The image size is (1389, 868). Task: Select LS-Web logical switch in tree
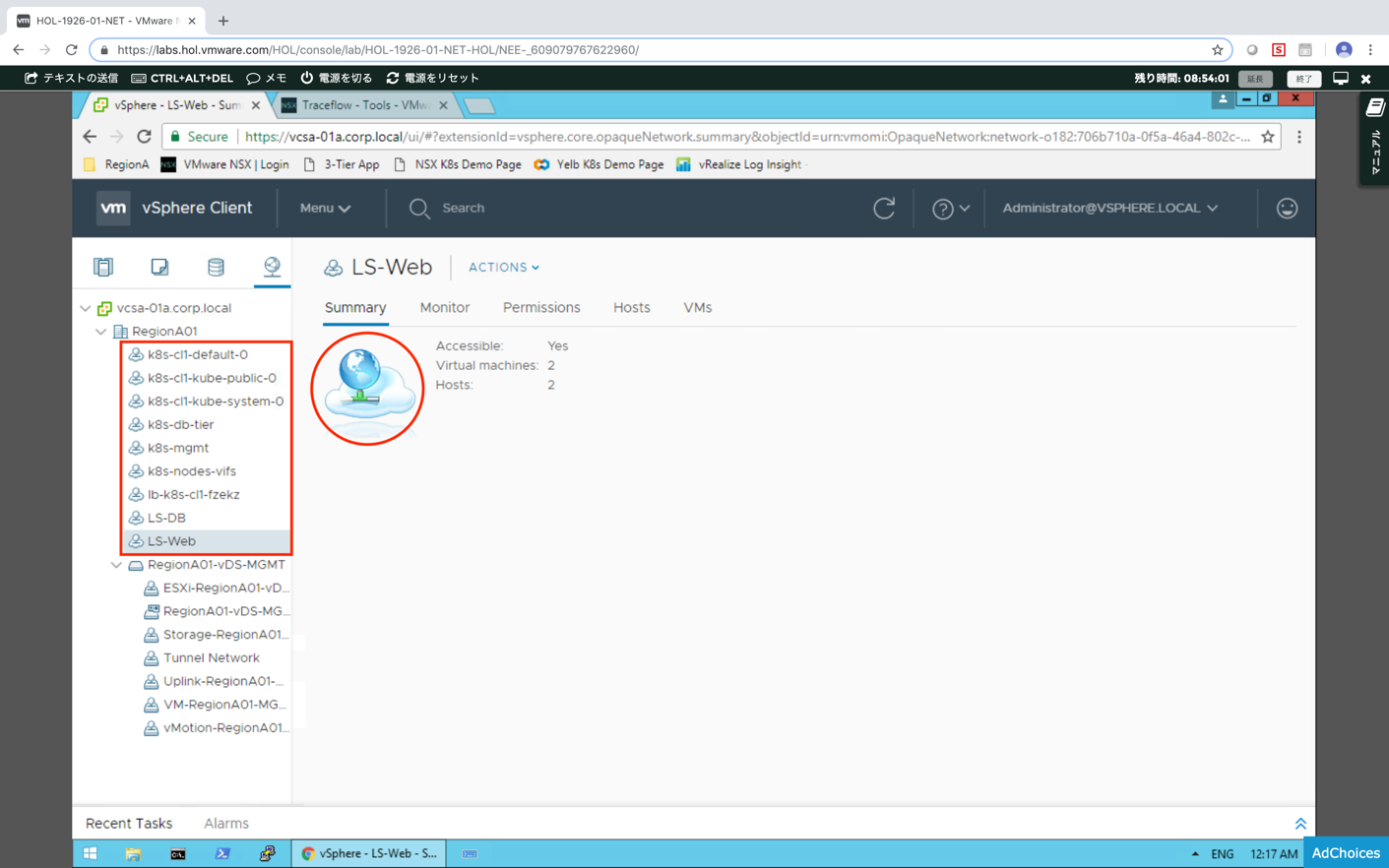[171, 541]
